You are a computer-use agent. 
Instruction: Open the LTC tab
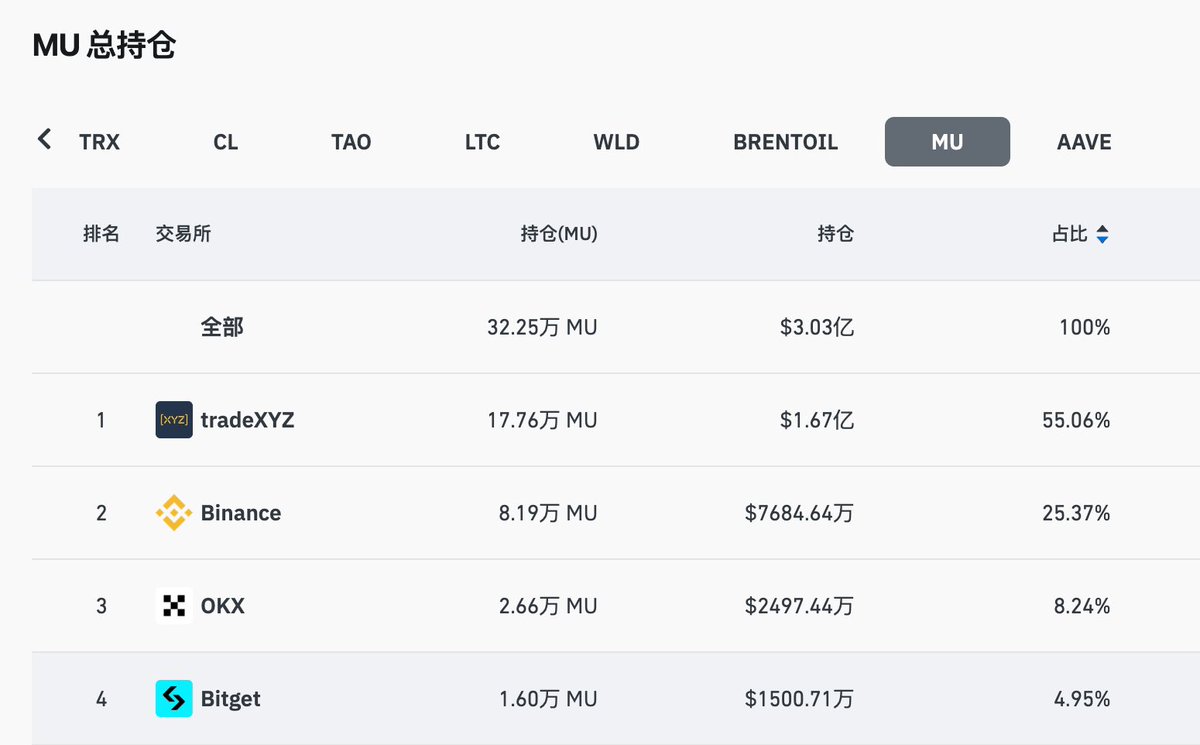[x=482, y=142]
